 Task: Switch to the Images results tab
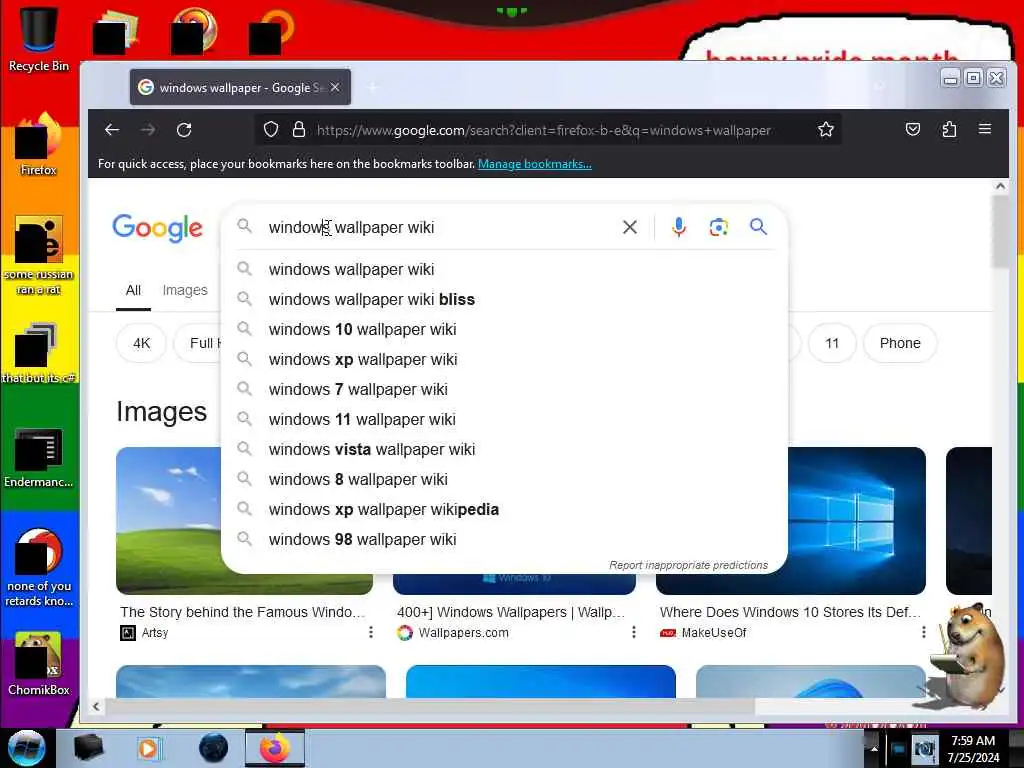185,290
